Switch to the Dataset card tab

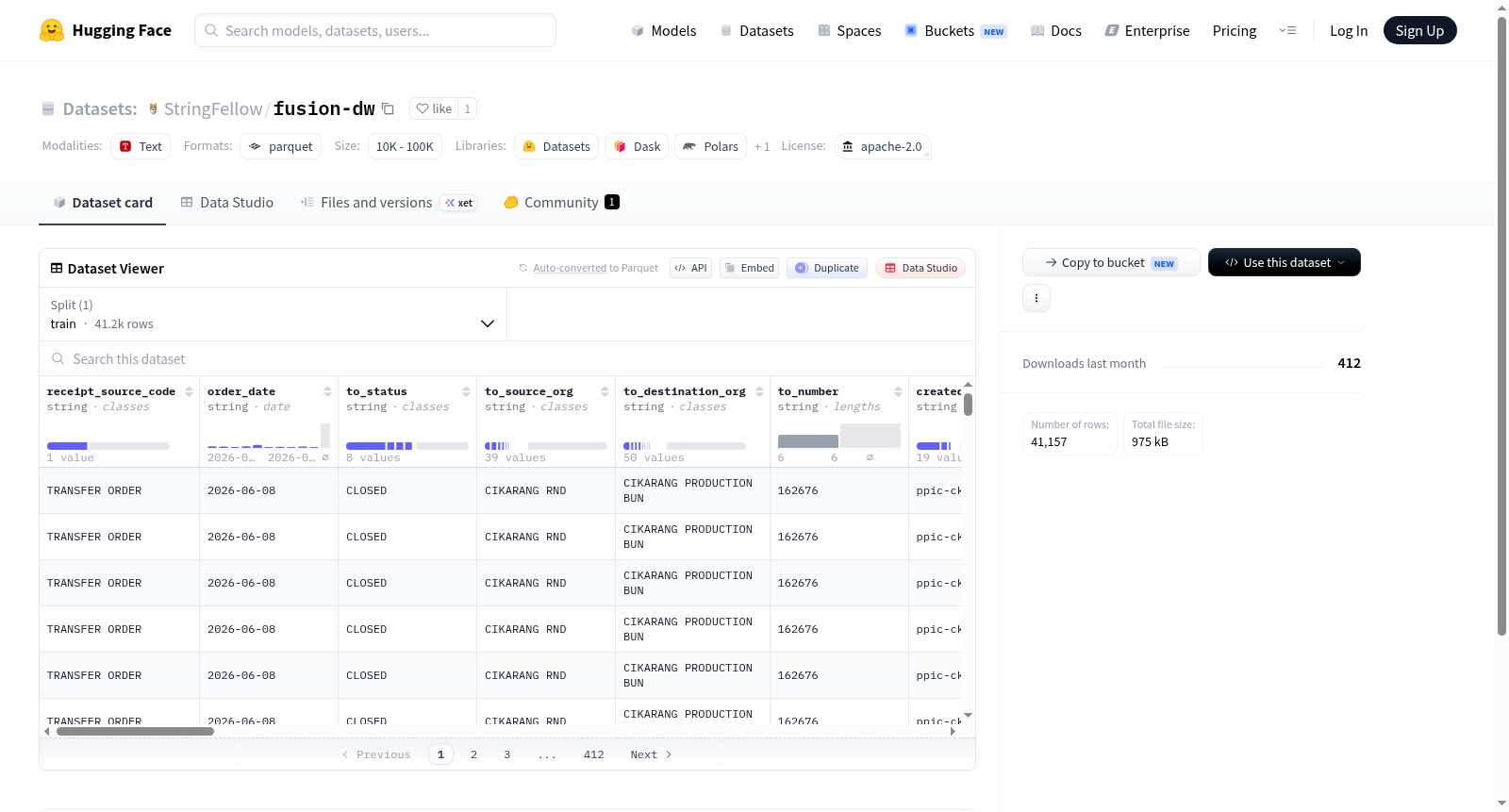click(x=102, y=202)
